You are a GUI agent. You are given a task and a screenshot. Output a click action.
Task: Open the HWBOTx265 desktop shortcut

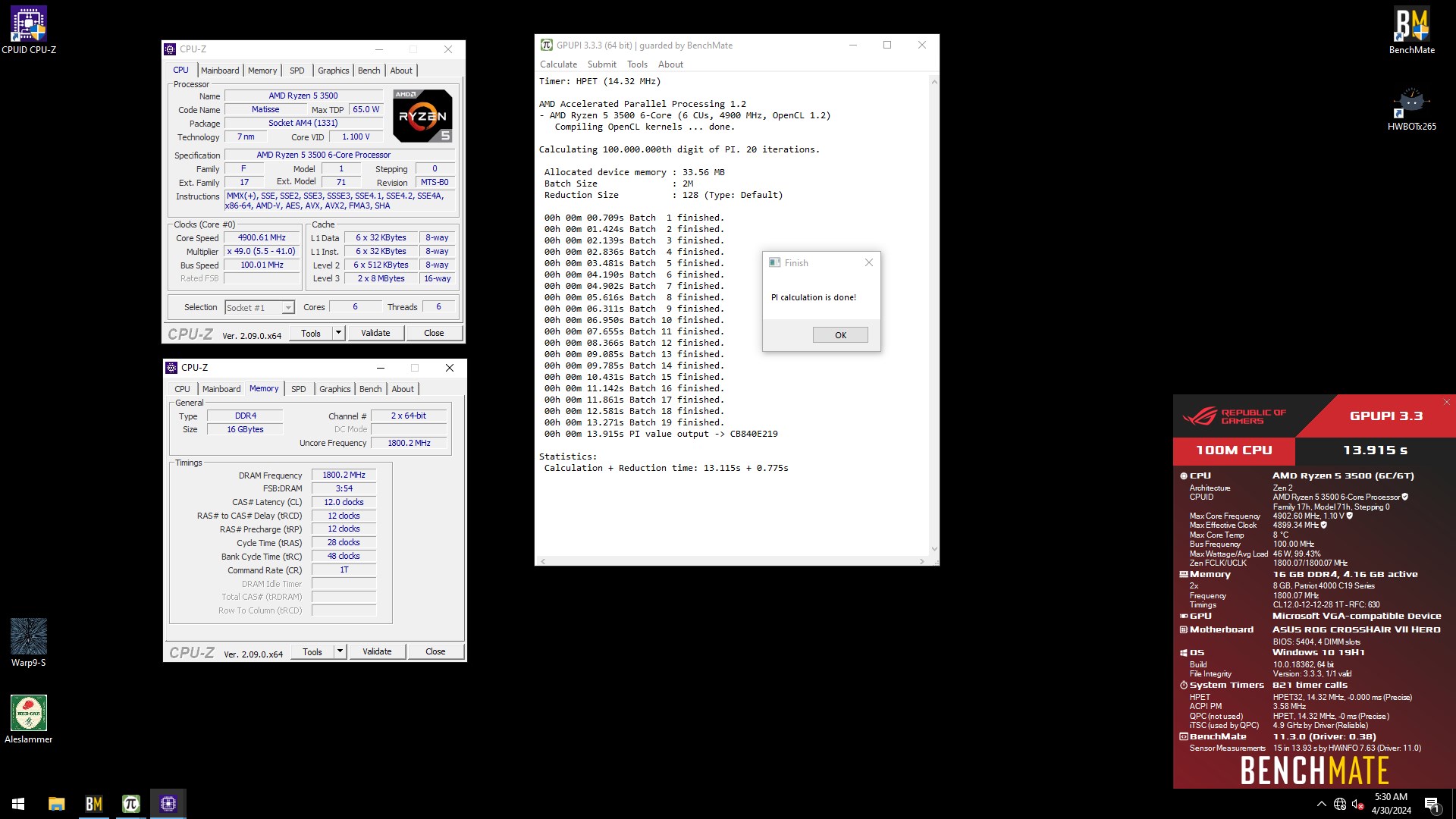click(x=1411, y=108)
